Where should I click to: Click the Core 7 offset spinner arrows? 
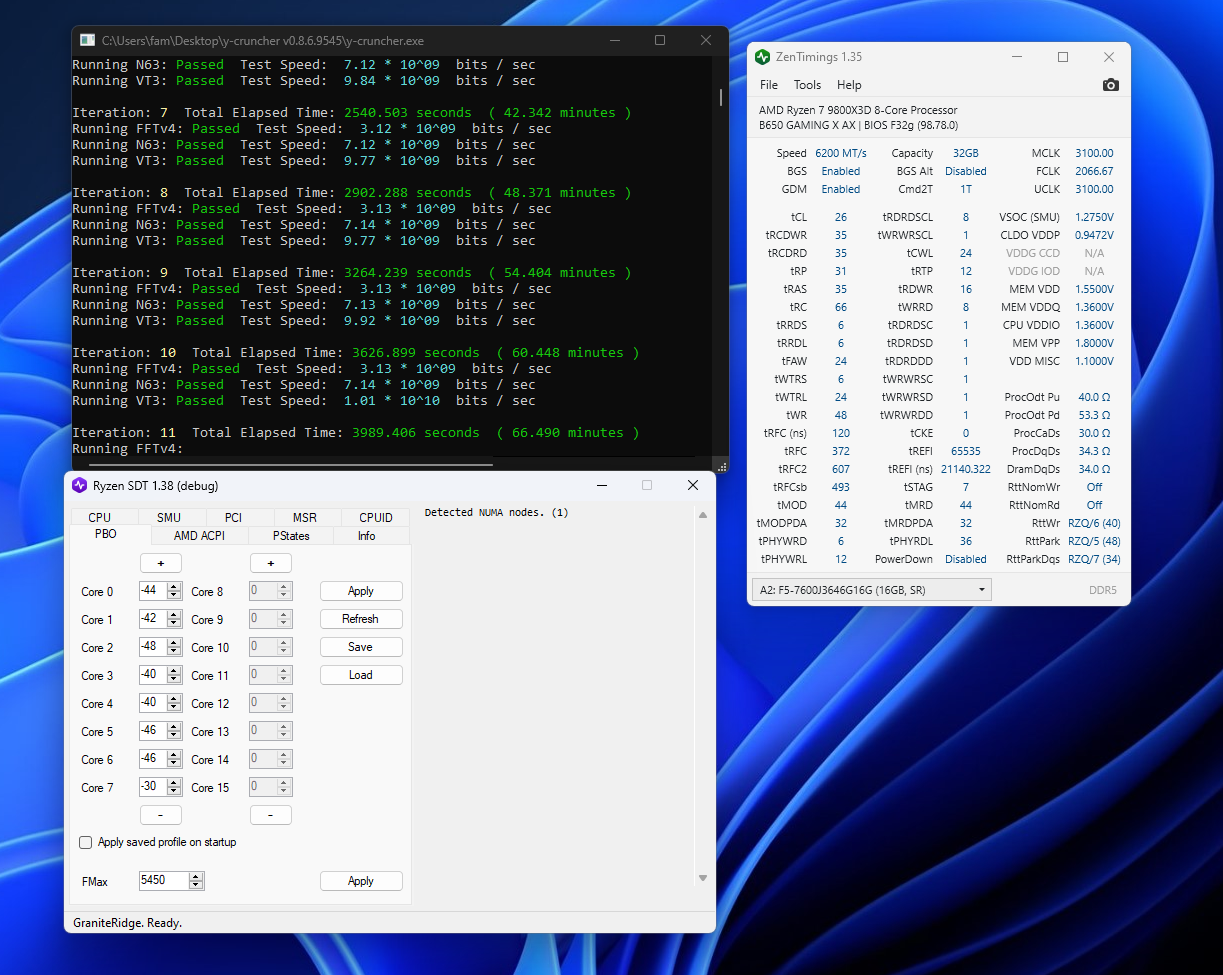(x=174, y=787)
